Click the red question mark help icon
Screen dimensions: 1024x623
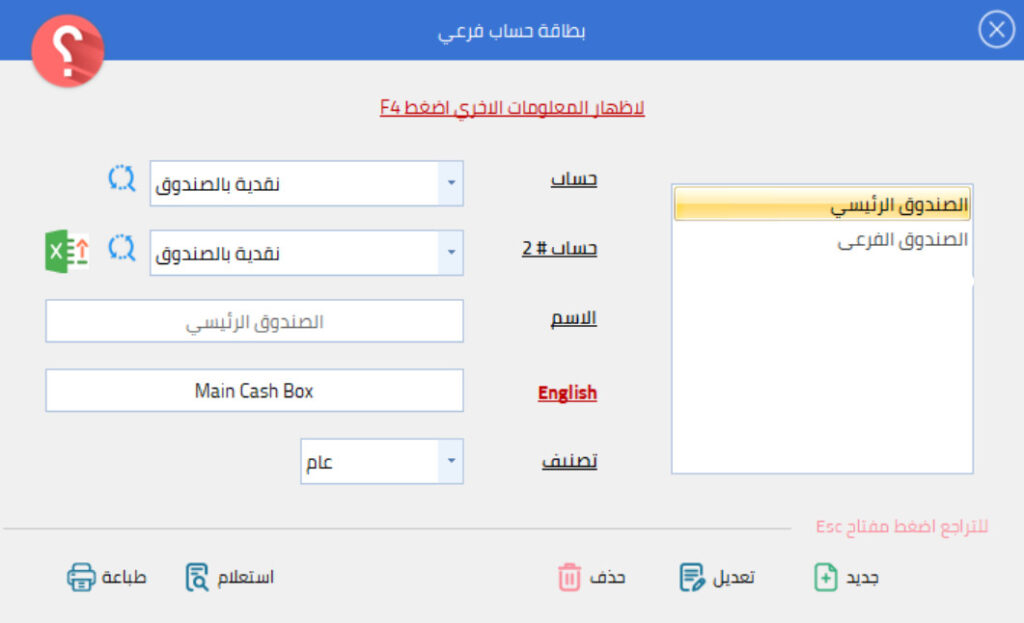click(x=67, y=50)
